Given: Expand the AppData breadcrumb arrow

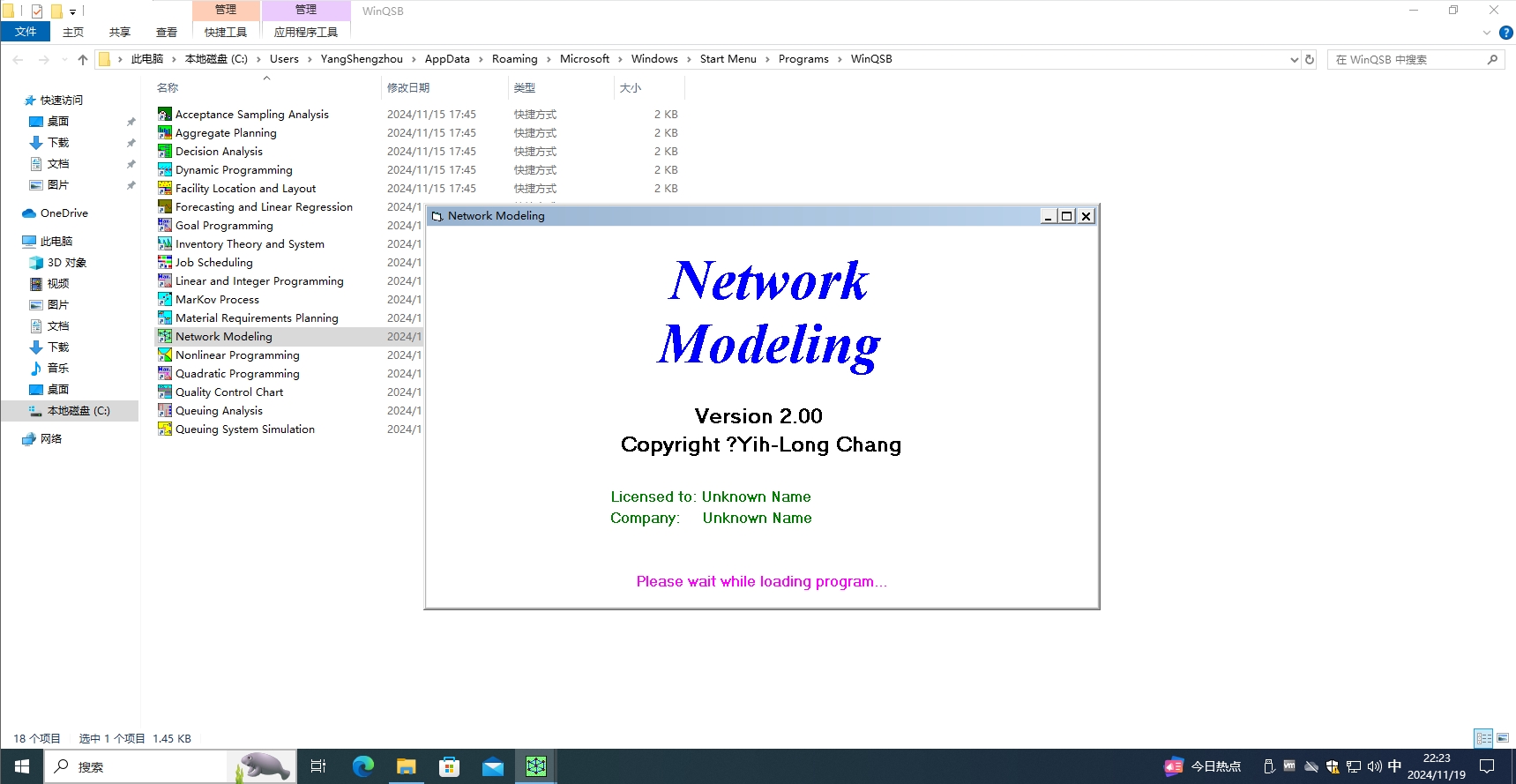Looking at the screenshot, I should (x=481, y=59).
